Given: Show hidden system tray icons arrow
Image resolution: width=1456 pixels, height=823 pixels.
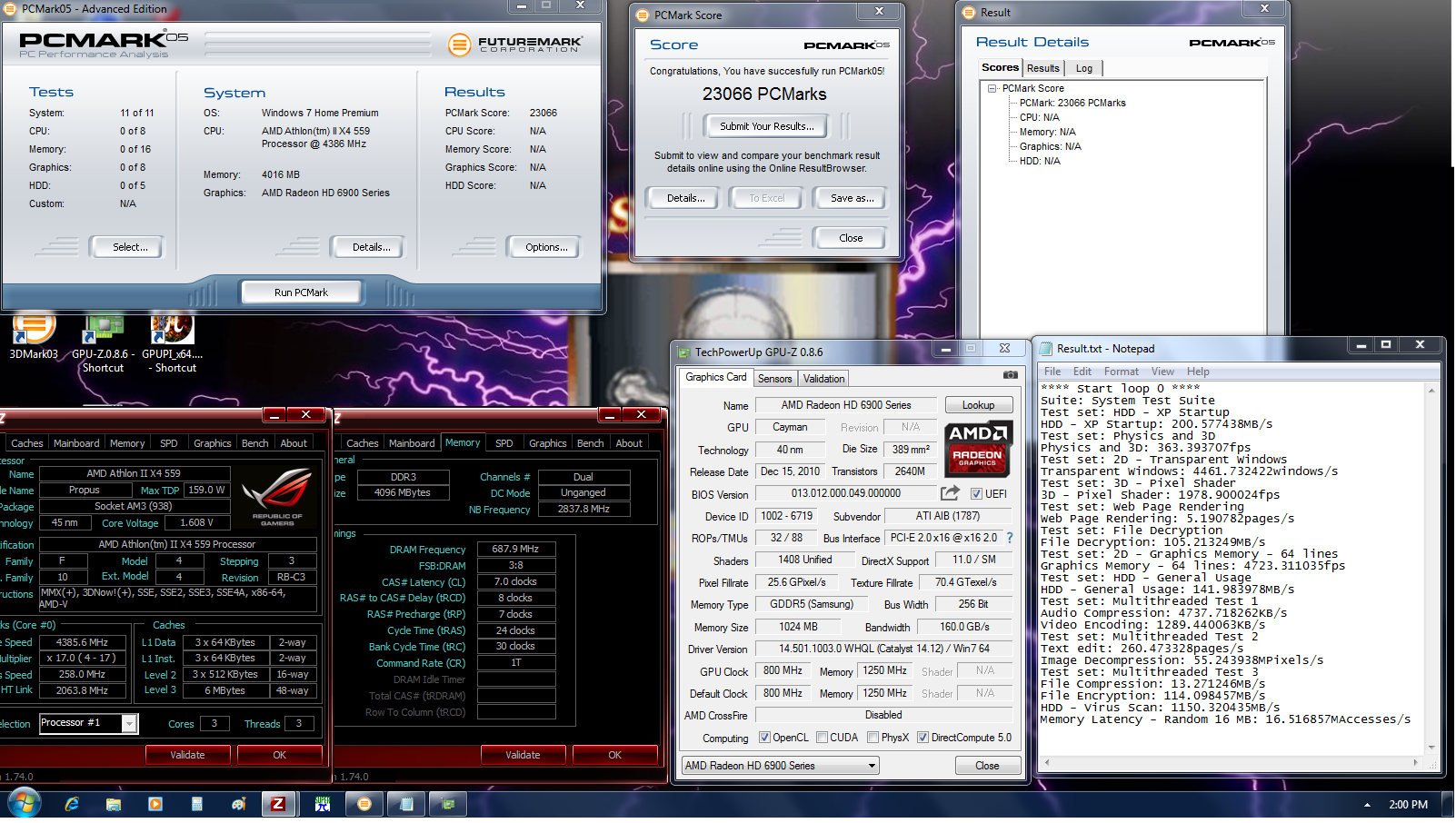Looking at the screenshot, I should point(1367,805).
